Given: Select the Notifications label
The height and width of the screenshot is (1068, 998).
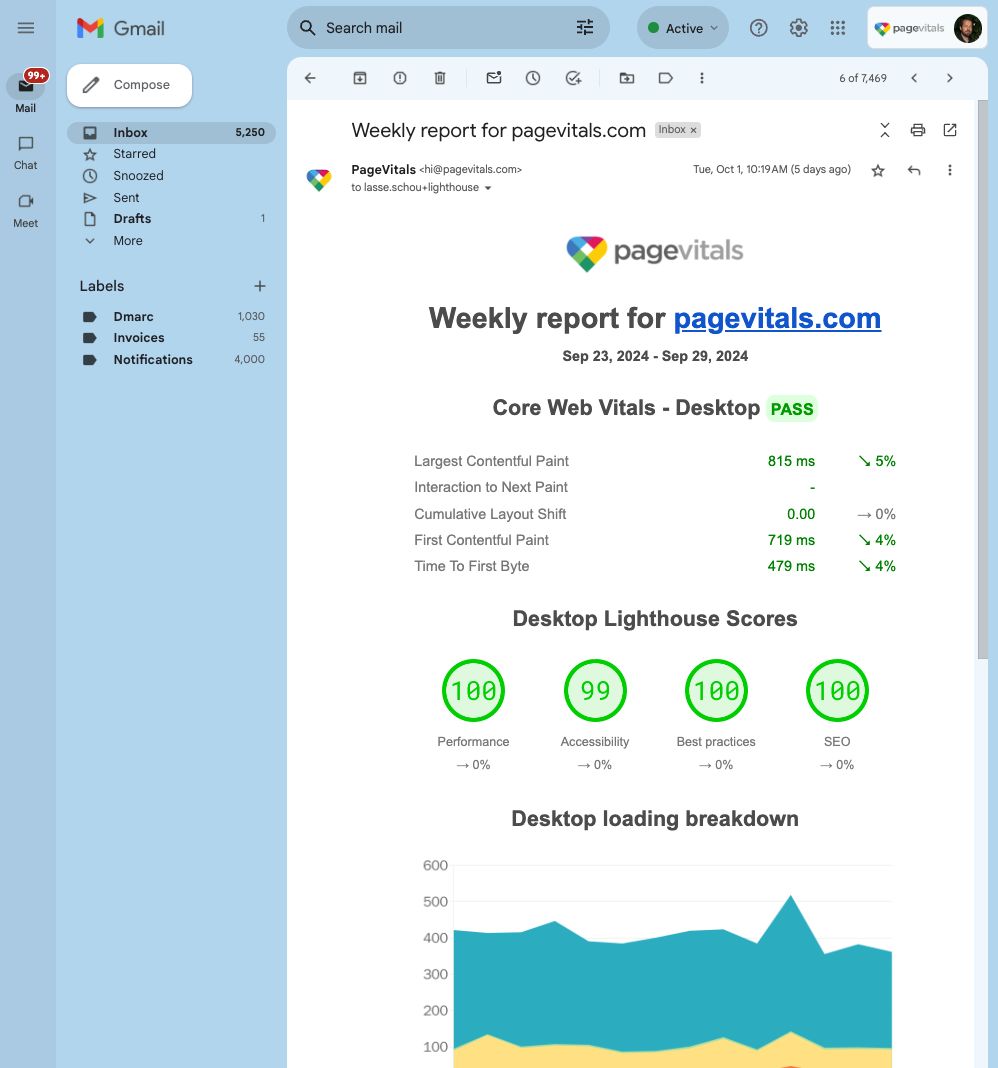Looking at the screenshot, I should (x=152, y=360).
